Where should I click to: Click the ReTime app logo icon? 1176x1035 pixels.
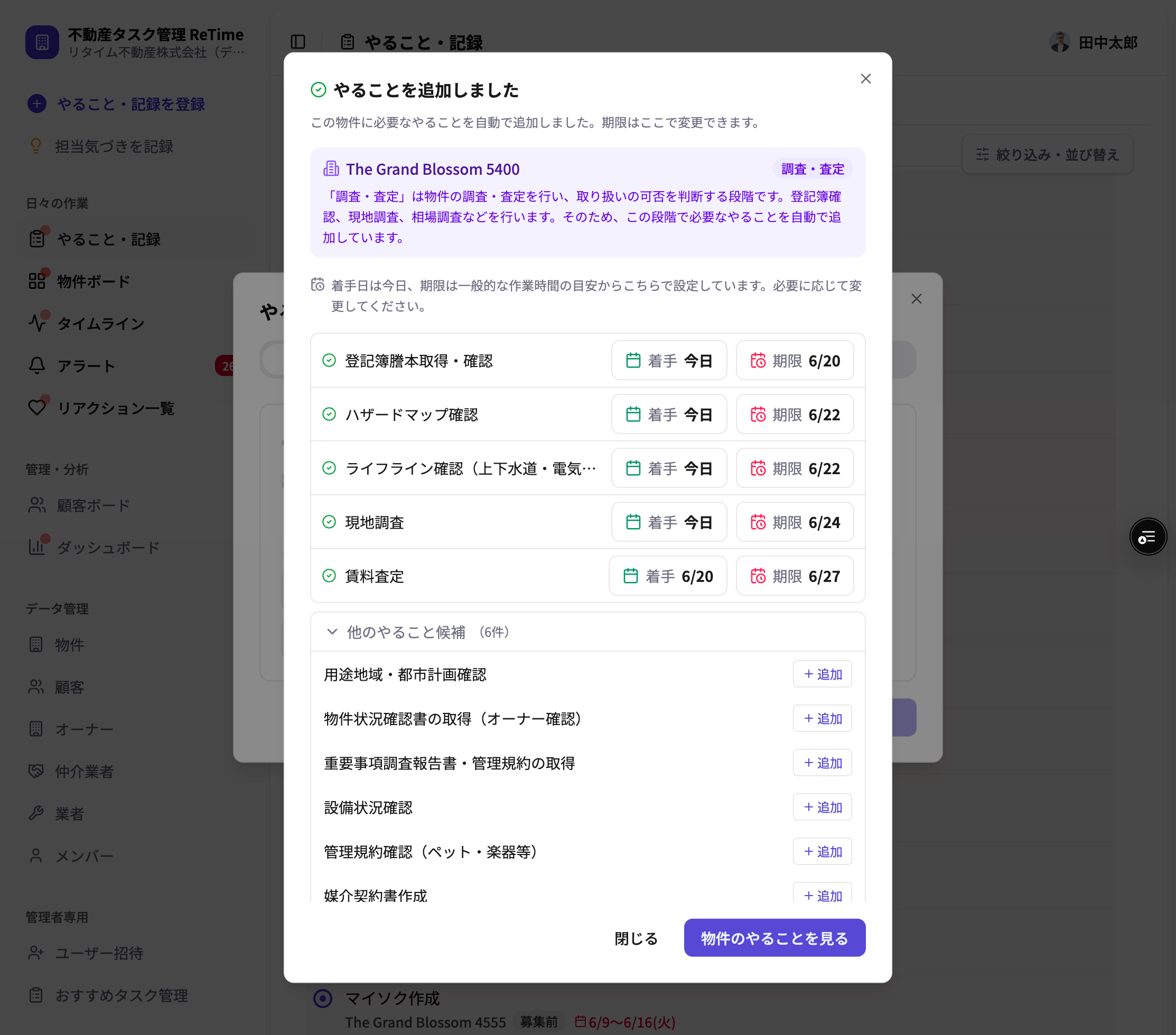(42, 42)
